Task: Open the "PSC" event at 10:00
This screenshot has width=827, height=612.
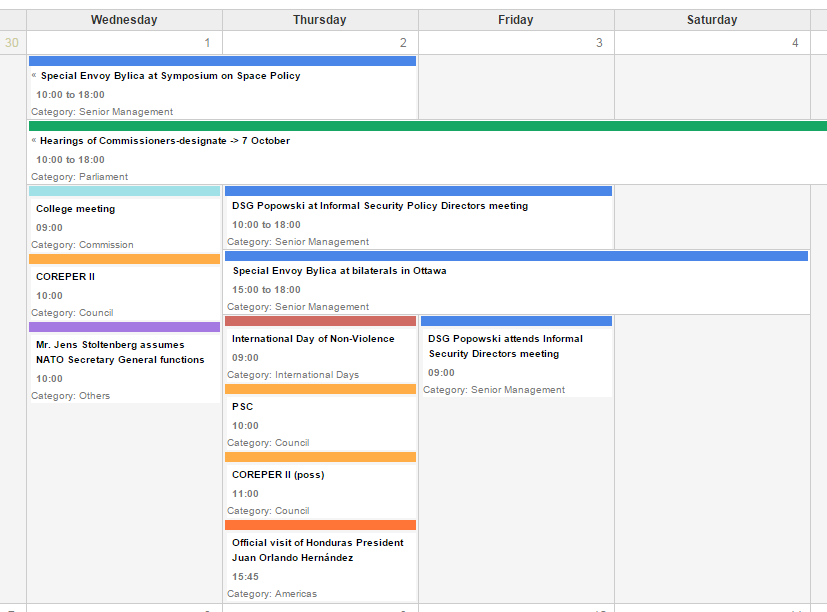Action: (241, 406)
